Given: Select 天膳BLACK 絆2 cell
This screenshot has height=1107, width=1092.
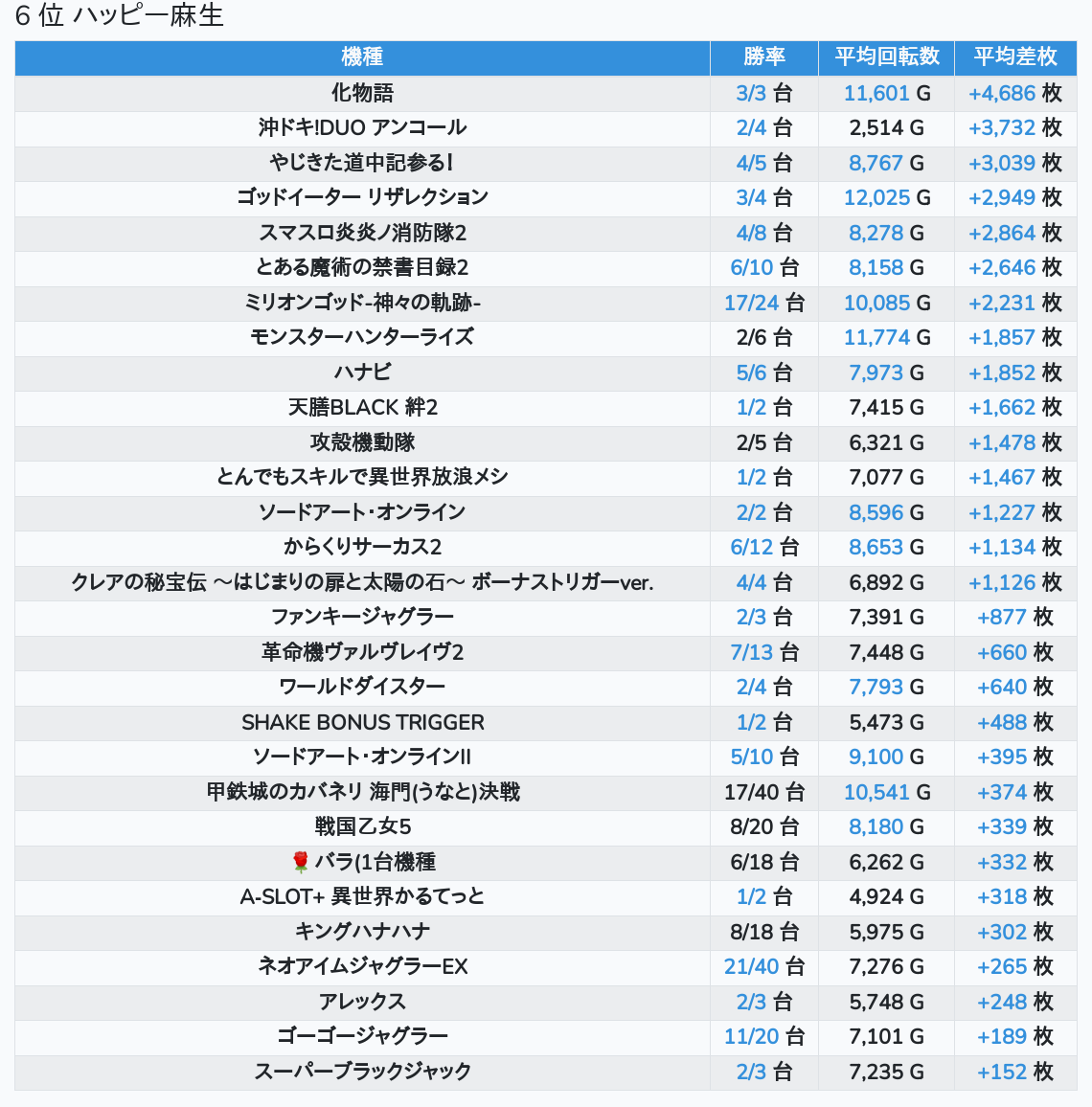Looking at the screenshot, I should (362, 407).
